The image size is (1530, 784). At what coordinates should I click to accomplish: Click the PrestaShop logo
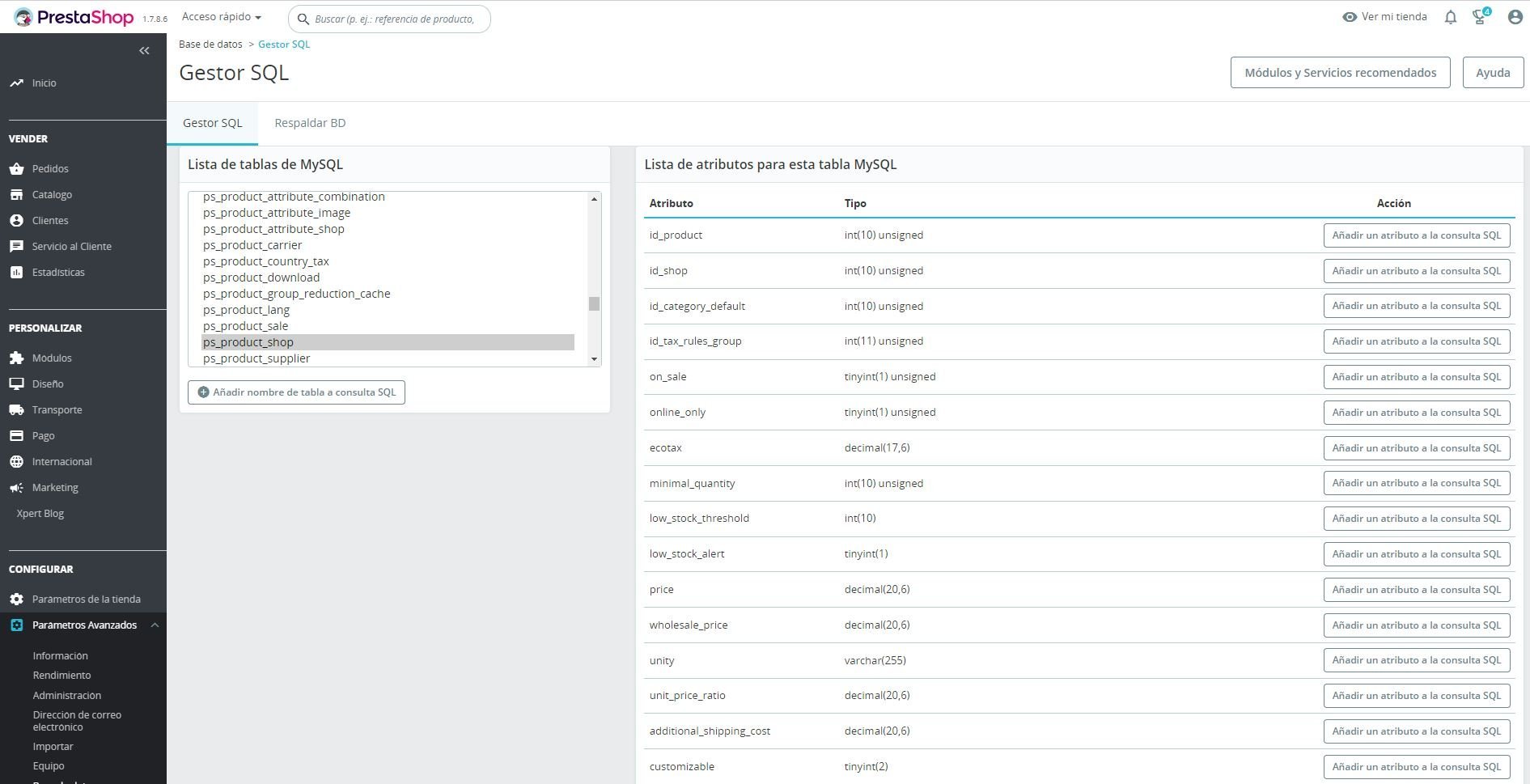[x=74, y=17]
